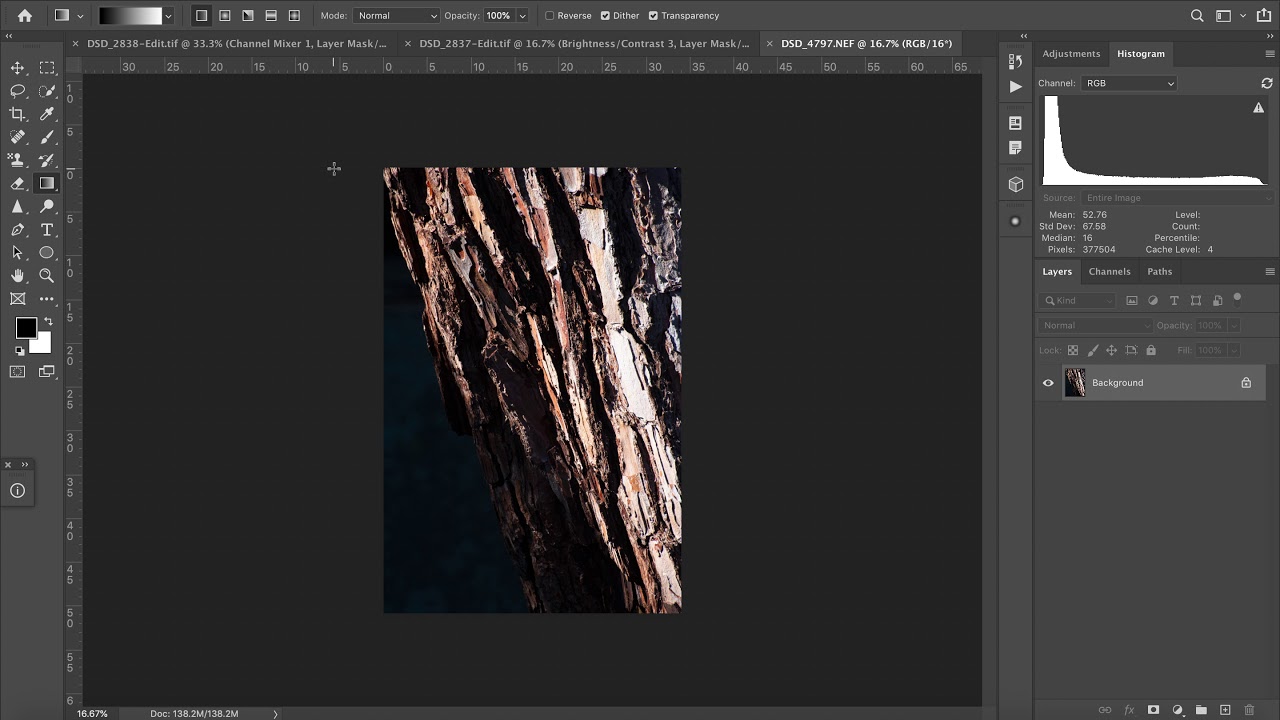The width and height of the screenshot is (1280, 720).
Task: Click the histogram cached data warning triangle
Action: (x=1258, y=108)
